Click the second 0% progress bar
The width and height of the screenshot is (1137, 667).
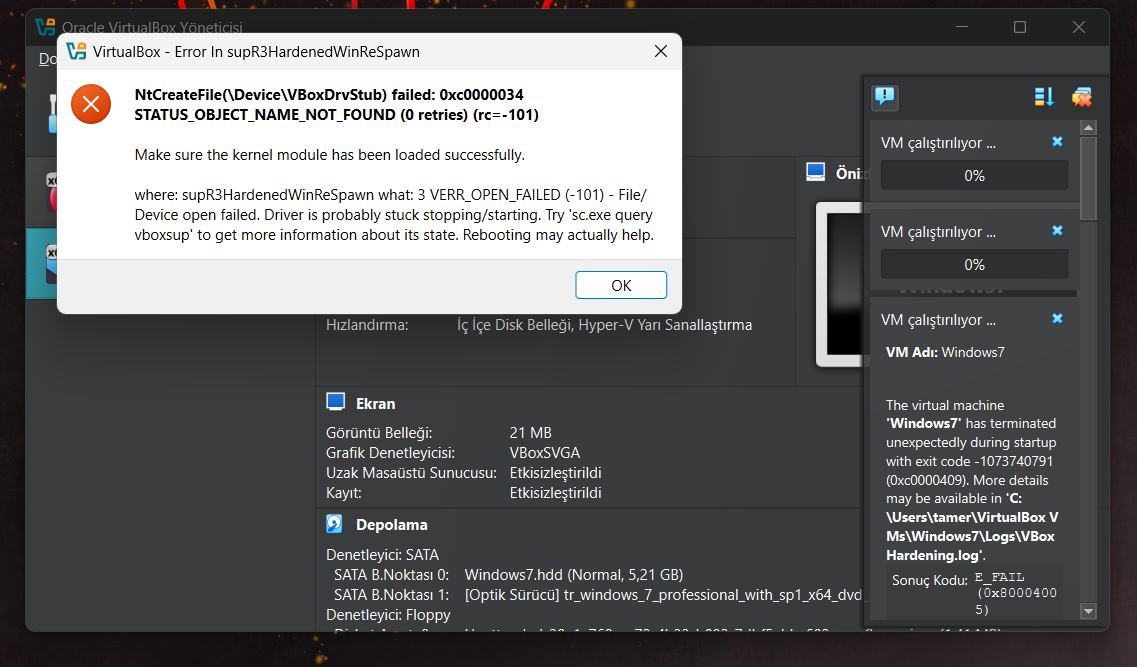click(974, 265)
